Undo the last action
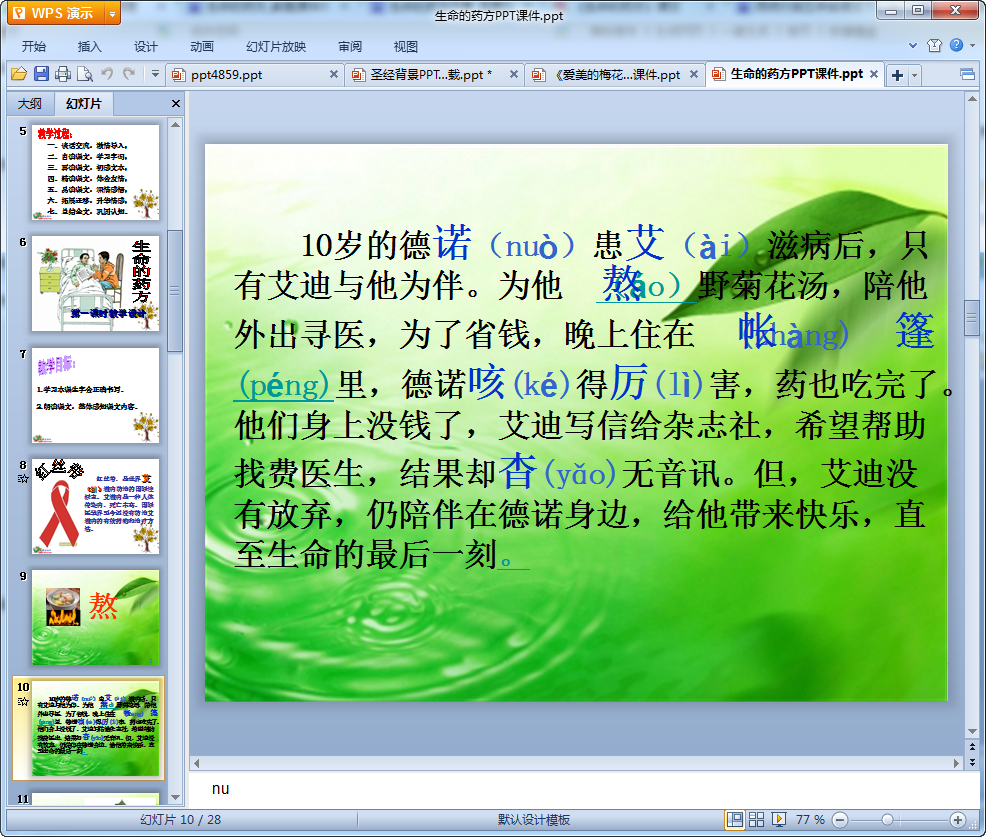The width and height of the screenshot is (986, 837). [107, 74]
